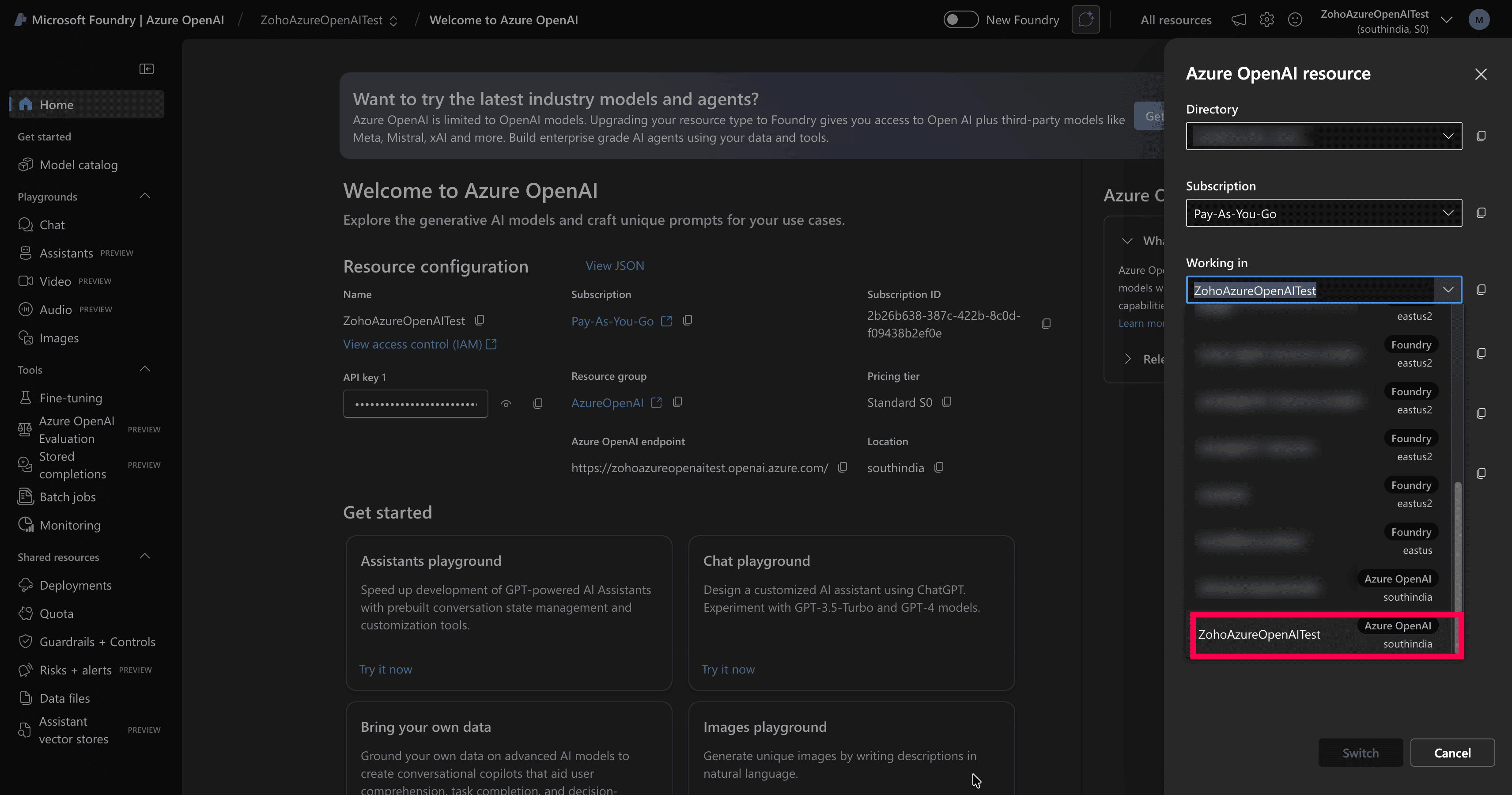Image resolution: width=1512 pixels, height=795 pixels.
Task: Click Microsoft Foundry | Azure OpenAI logo
Action: 119,20
